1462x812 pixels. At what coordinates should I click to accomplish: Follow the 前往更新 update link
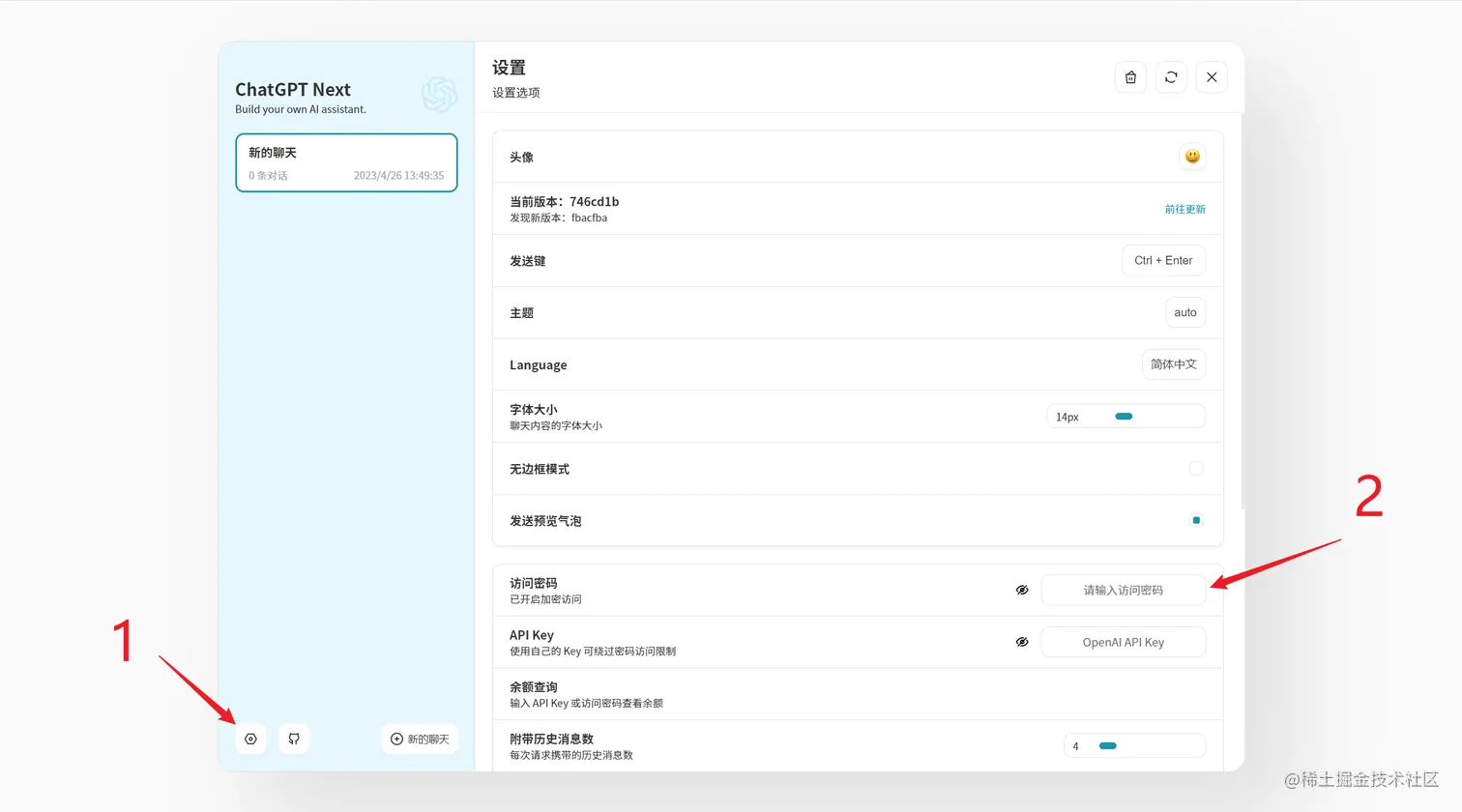point(1184,209)
